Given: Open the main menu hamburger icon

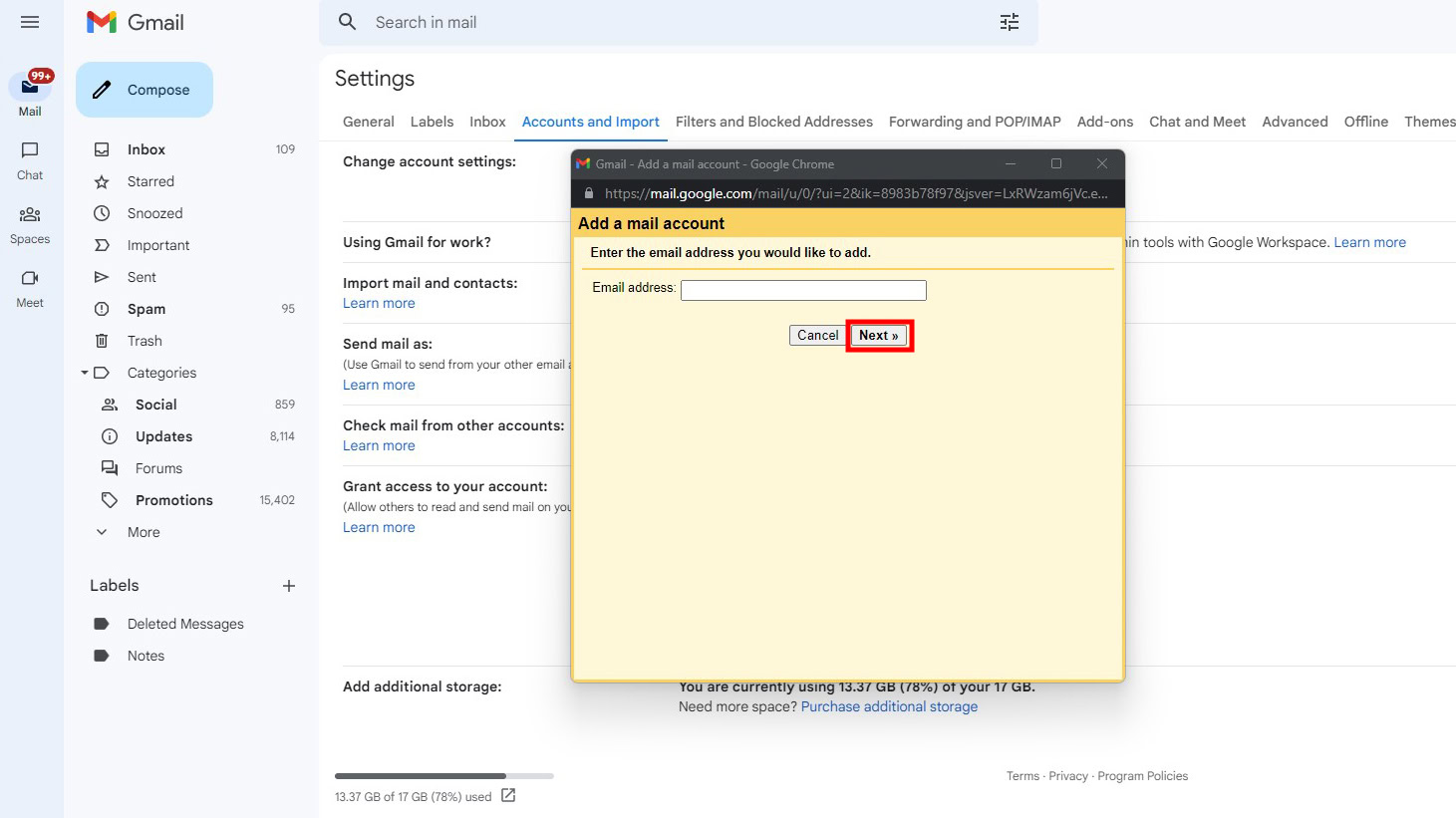Looking at the screenshot, I should tap(30, 22).
